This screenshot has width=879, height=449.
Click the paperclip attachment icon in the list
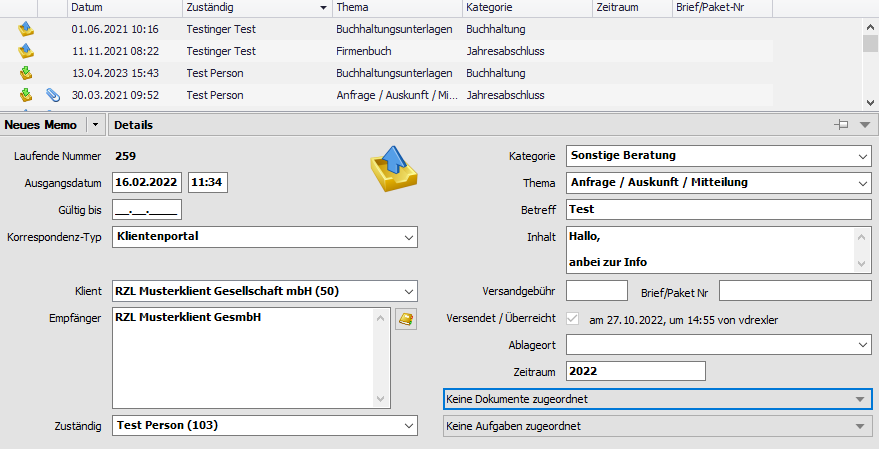54,95
